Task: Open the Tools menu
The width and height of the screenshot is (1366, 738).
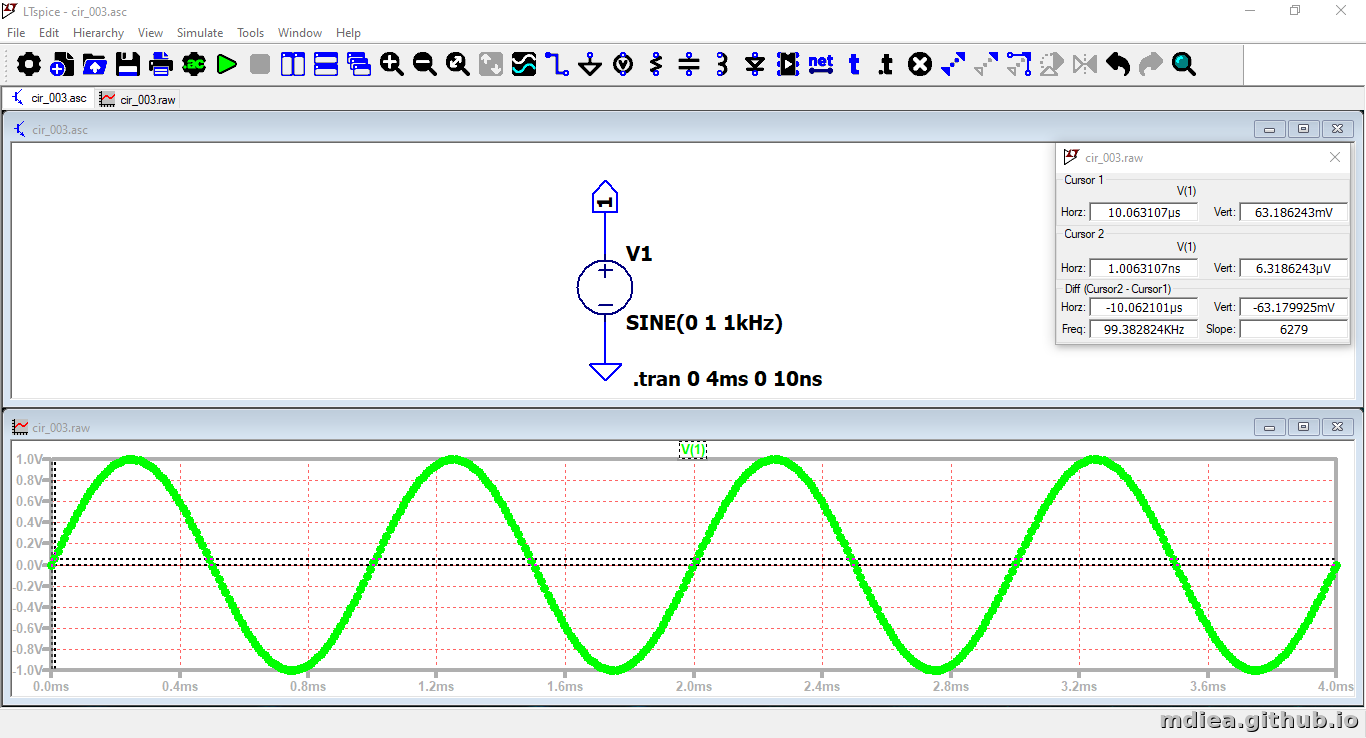Action: coord(250,33)
